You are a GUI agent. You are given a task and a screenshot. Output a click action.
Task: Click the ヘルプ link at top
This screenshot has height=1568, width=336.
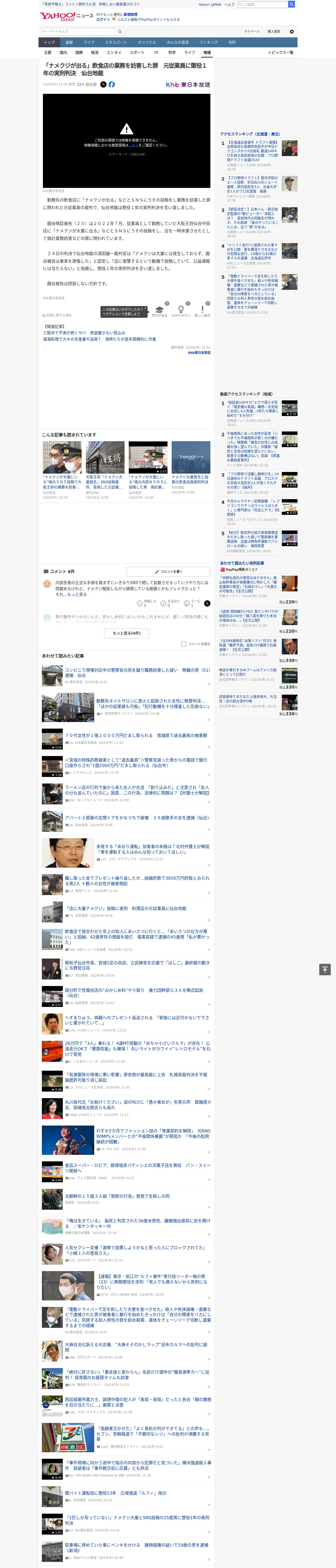click(x=229, y=4)
